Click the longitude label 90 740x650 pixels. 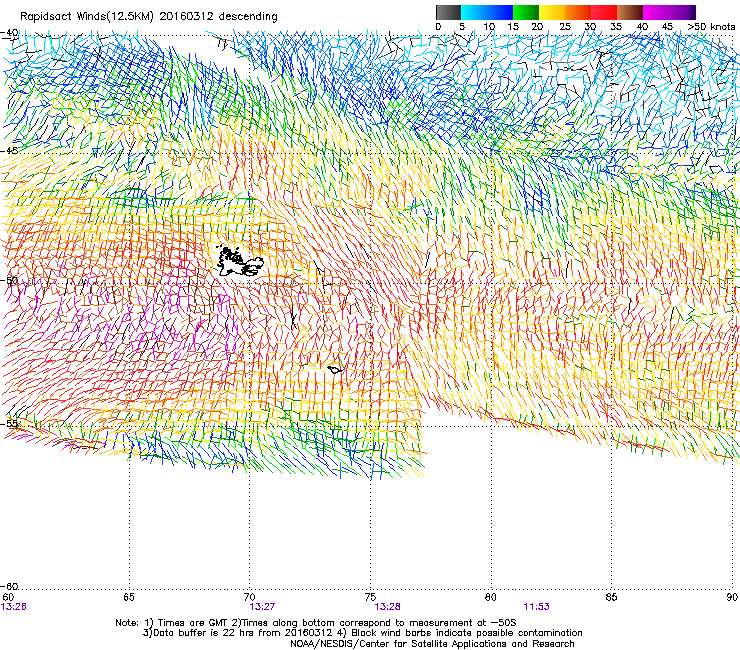pos(732,598)
